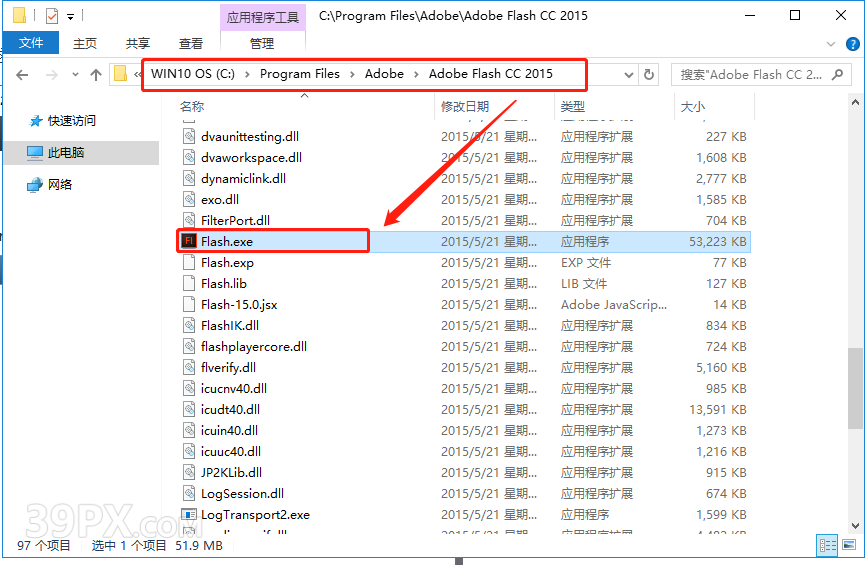Open the recent locations dropdown arrow
The width and height of the screenshot is (866, 565).
pyautogui.click(x=75, y=75)
